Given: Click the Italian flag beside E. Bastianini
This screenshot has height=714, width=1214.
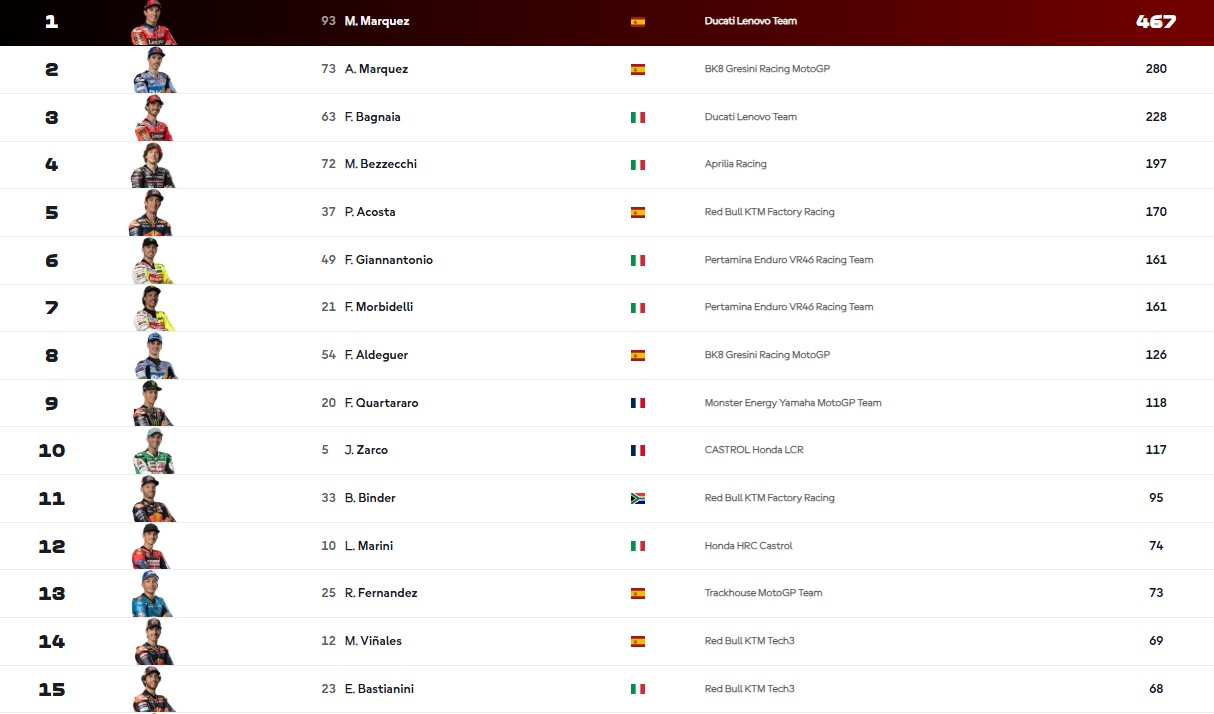Looking at the screenshot, I should click(638, 689).
